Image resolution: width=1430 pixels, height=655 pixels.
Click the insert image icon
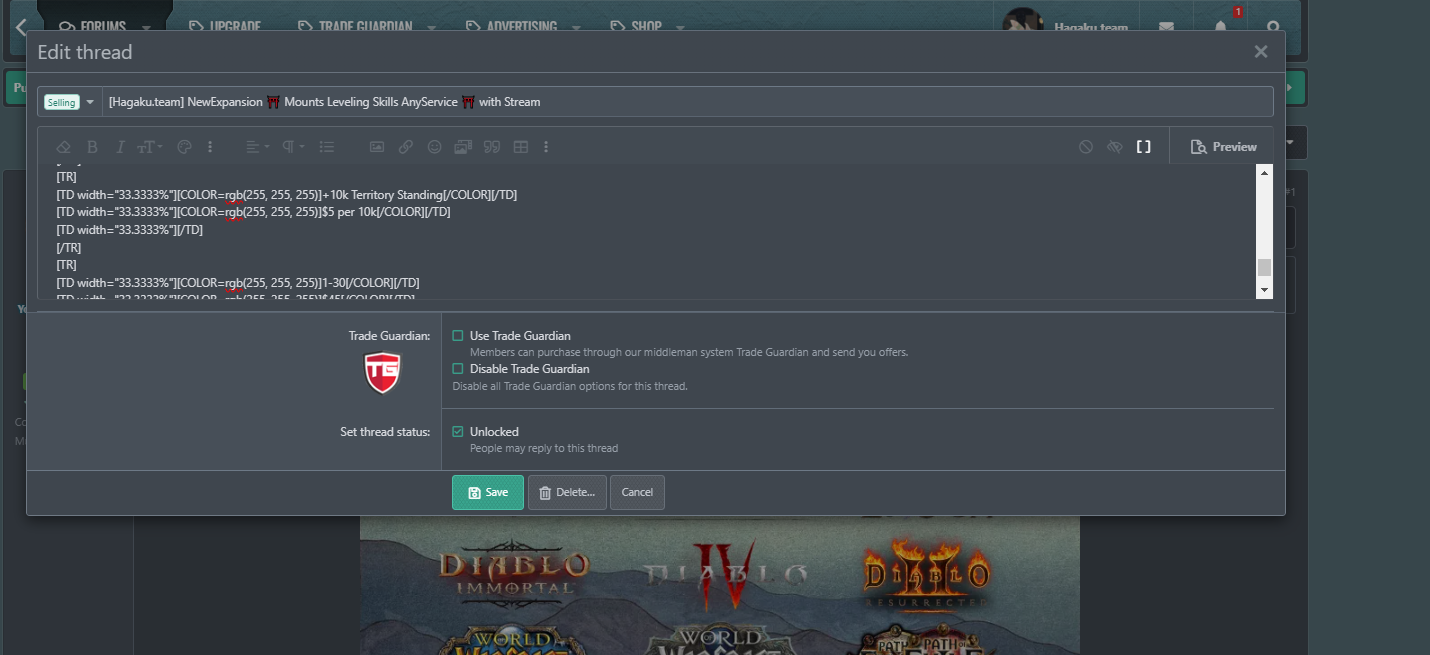(377, 147)
